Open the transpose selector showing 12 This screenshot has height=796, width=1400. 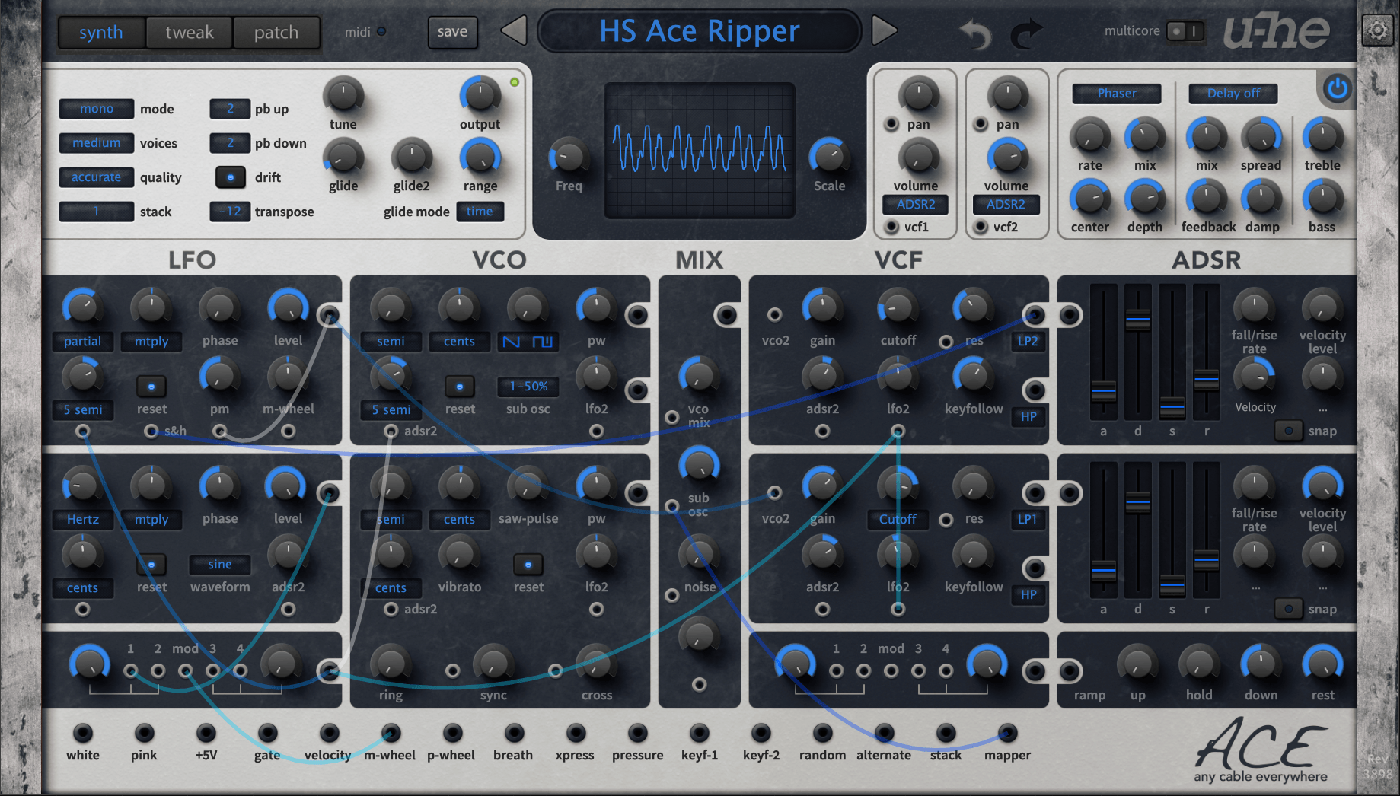(230, 211)
